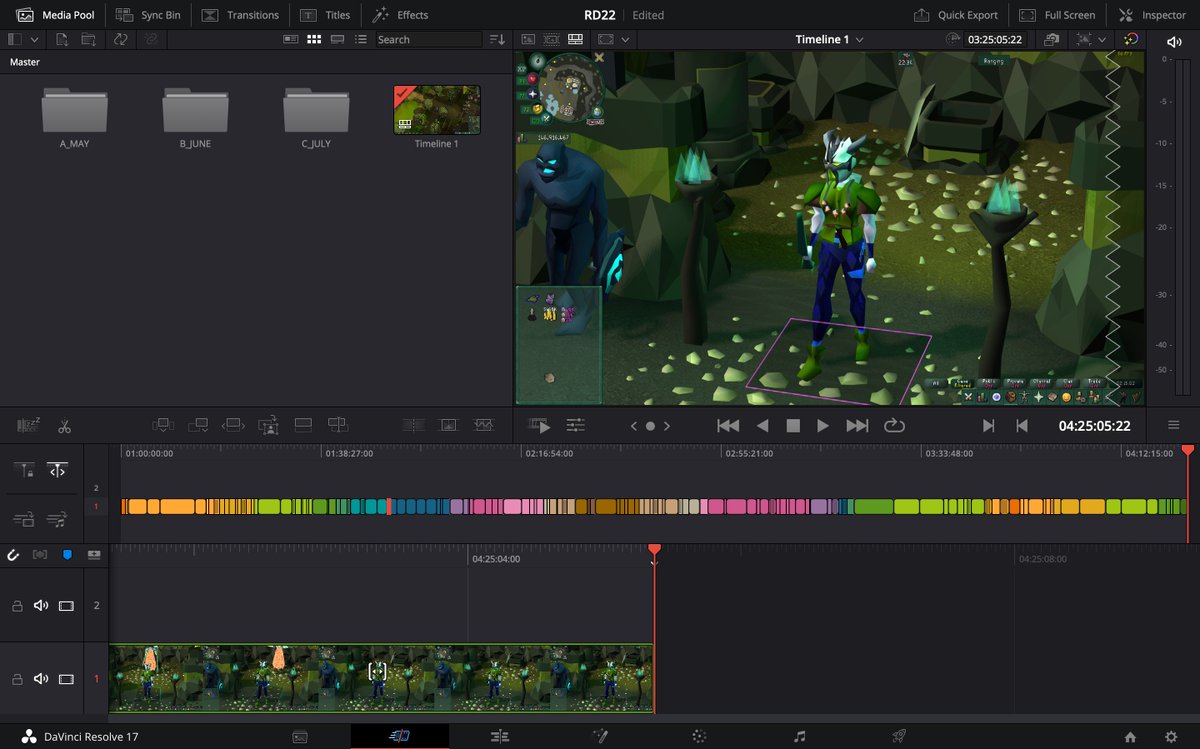1200x749 pixels.
Task: Toggle the Loop playback button
Action: point(894,425)
